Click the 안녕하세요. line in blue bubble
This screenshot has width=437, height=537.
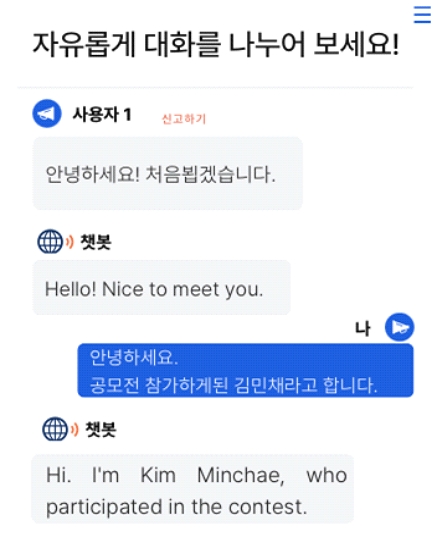134,357
